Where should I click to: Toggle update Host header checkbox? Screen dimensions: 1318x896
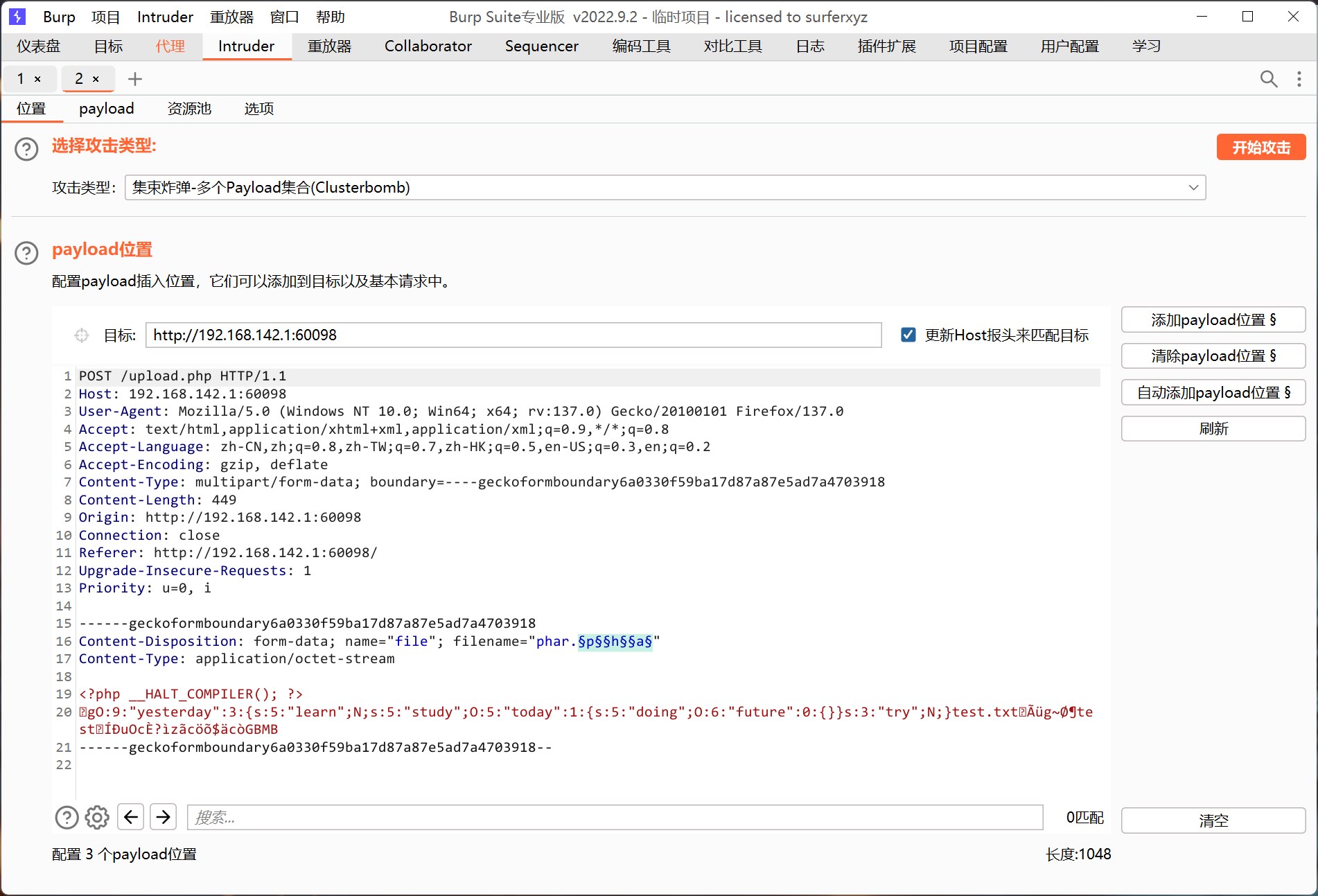tap(908, 335)
